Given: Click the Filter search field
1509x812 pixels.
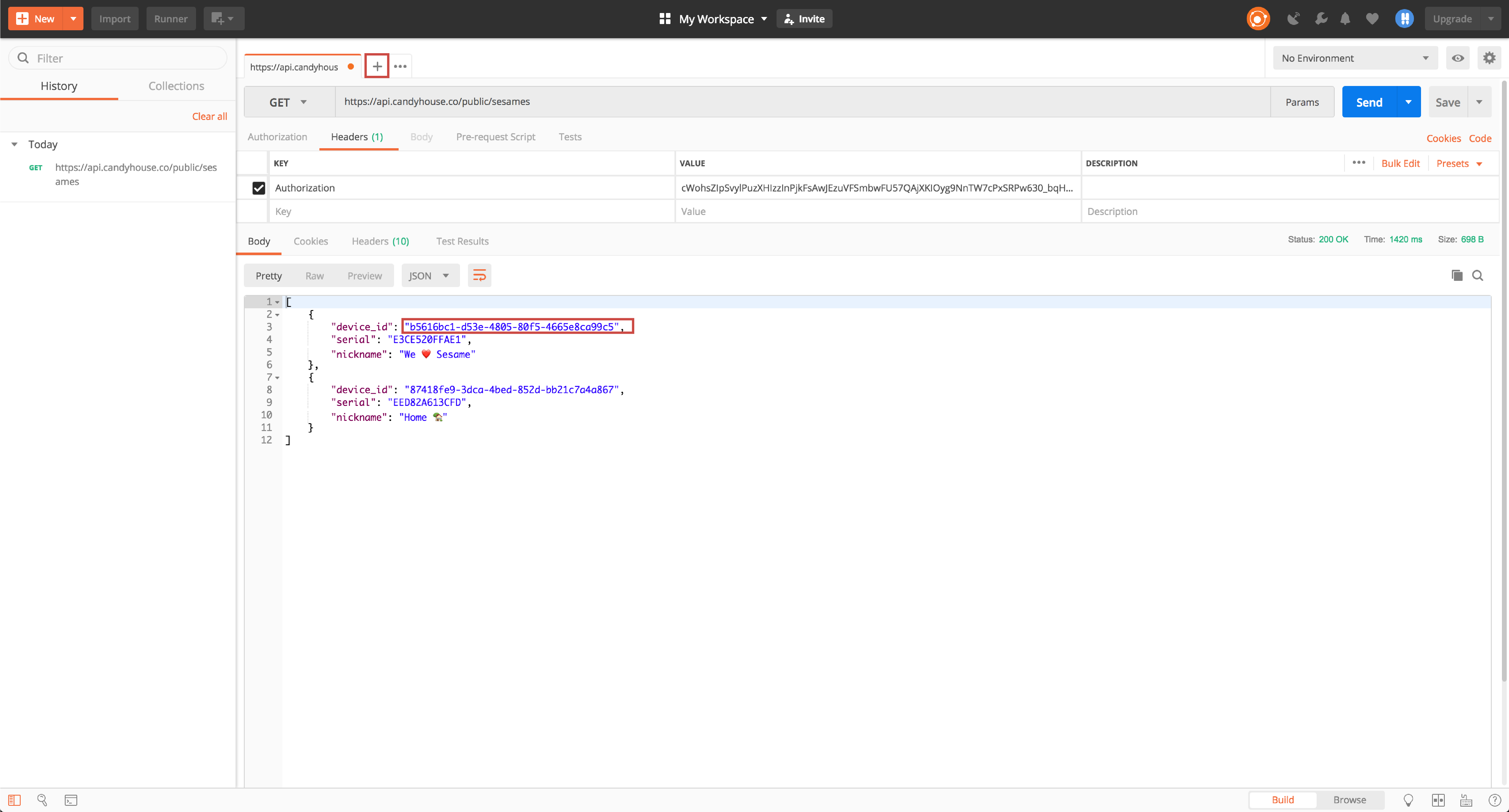Looking at the screenshot, I should click(118, 58).
